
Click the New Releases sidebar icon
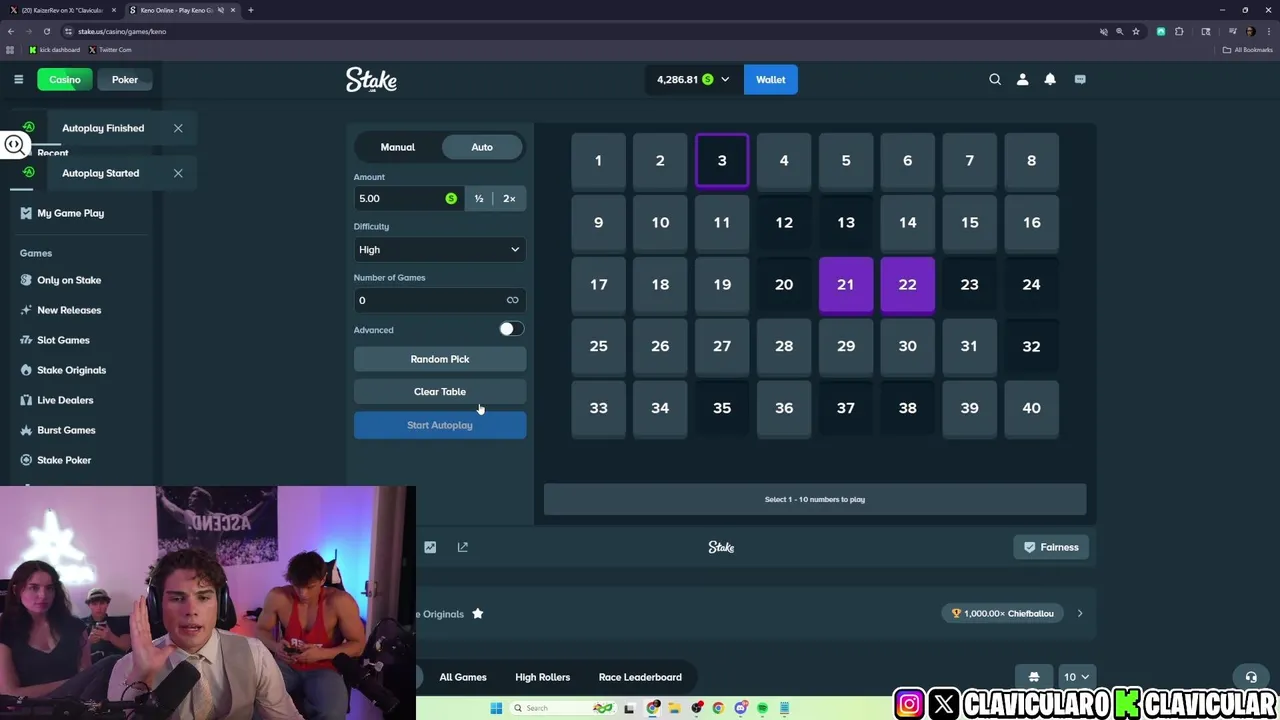click(26, 310)
